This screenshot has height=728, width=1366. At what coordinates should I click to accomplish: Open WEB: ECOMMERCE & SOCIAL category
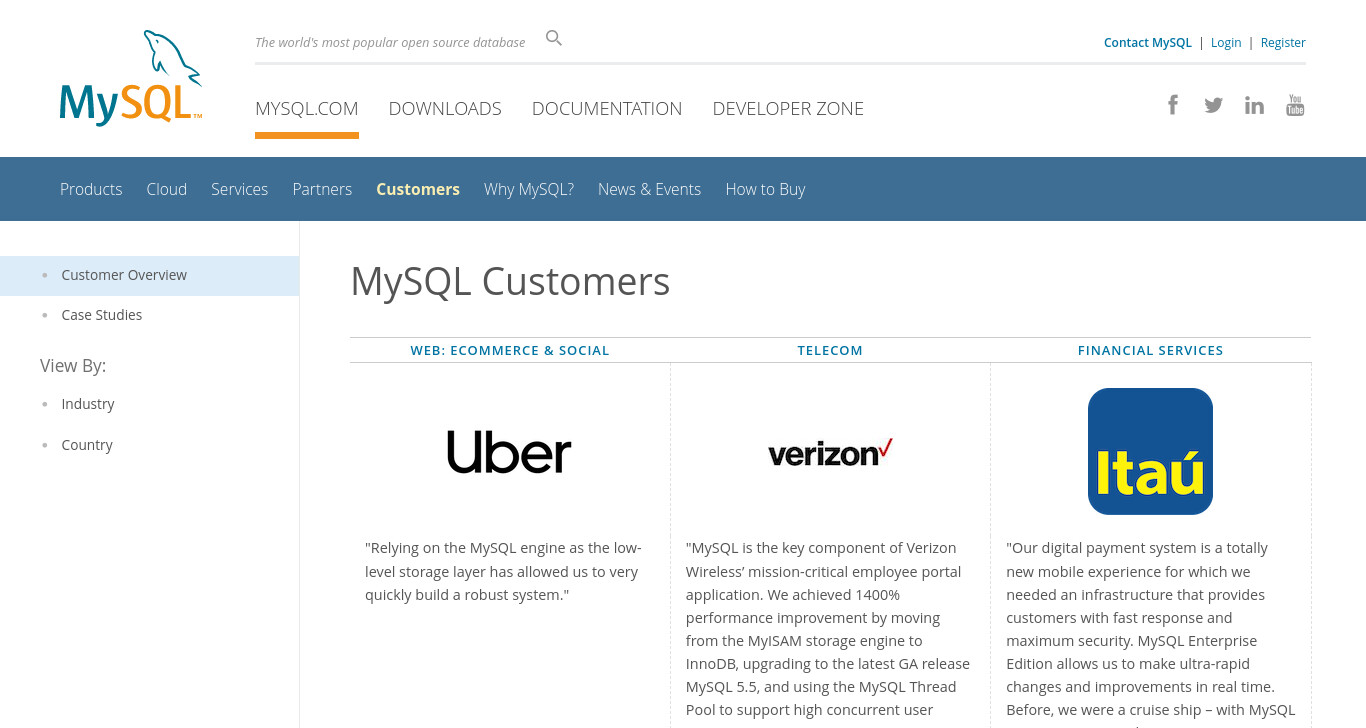510,350
